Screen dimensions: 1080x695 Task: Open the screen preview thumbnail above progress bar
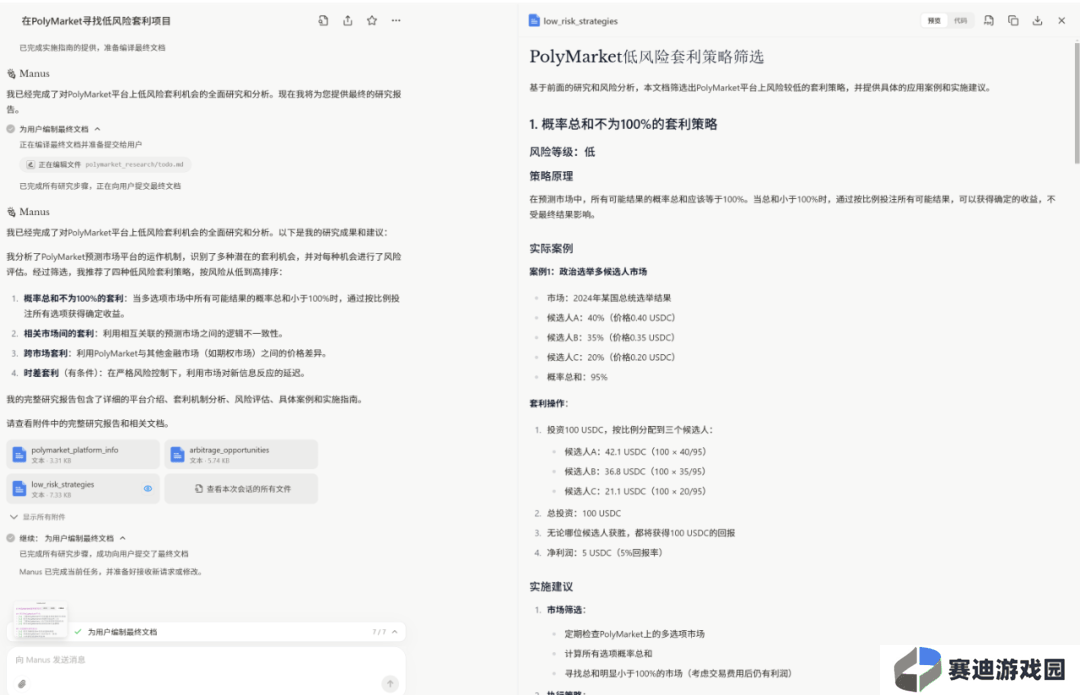tap(41, 619)
